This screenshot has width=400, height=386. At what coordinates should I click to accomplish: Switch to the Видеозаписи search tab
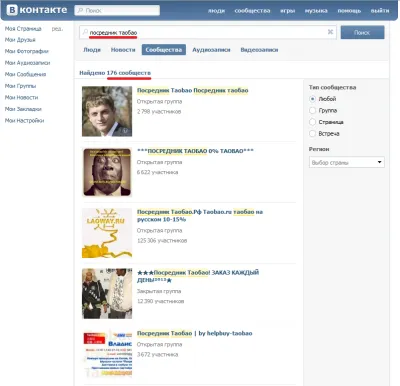259,50
